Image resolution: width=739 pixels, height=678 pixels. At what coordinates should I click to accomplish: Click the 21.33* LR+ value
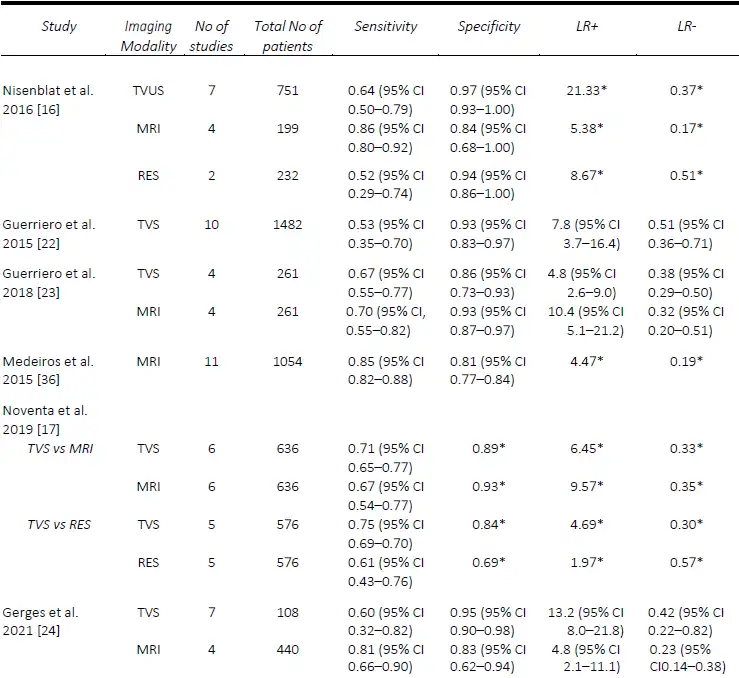click(587, 90)
